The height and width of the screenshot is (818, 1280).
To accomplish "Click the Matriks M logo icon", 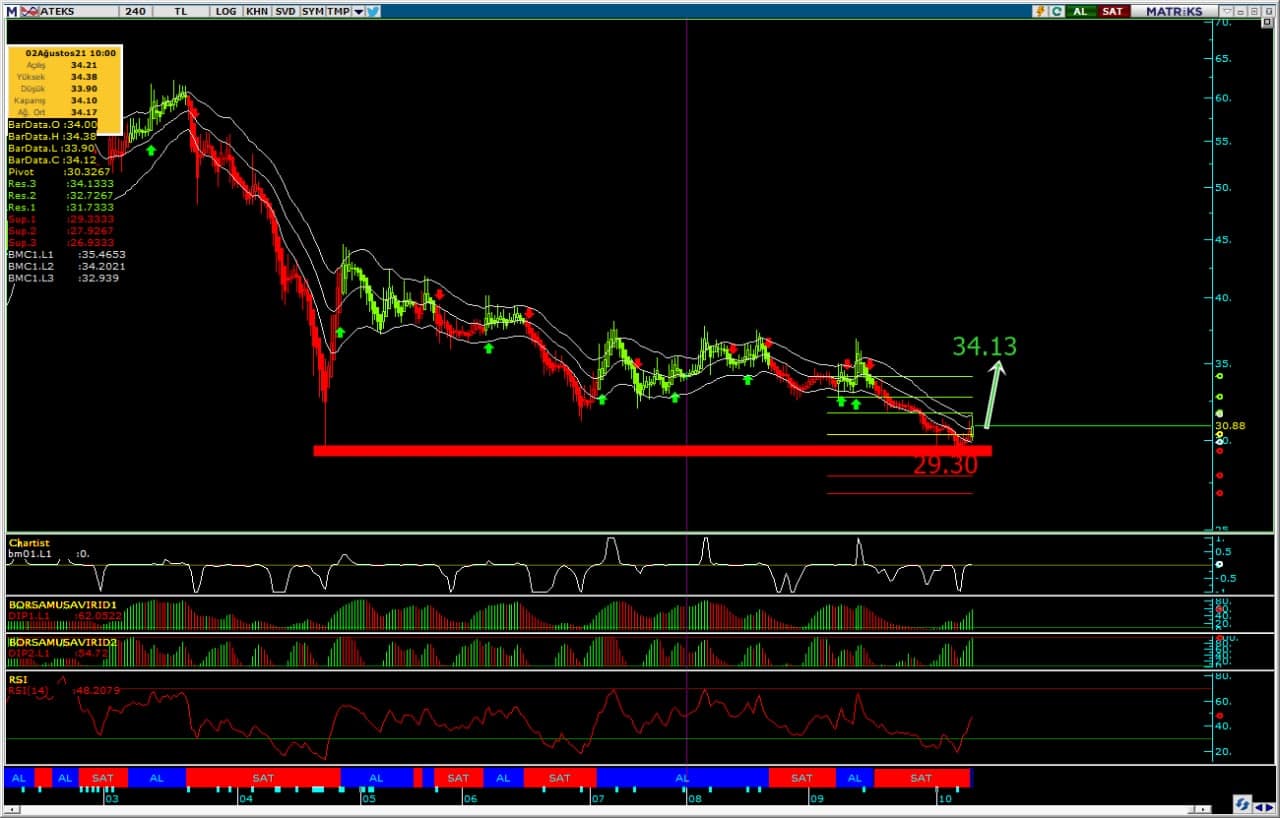I will tap(12, 11).
